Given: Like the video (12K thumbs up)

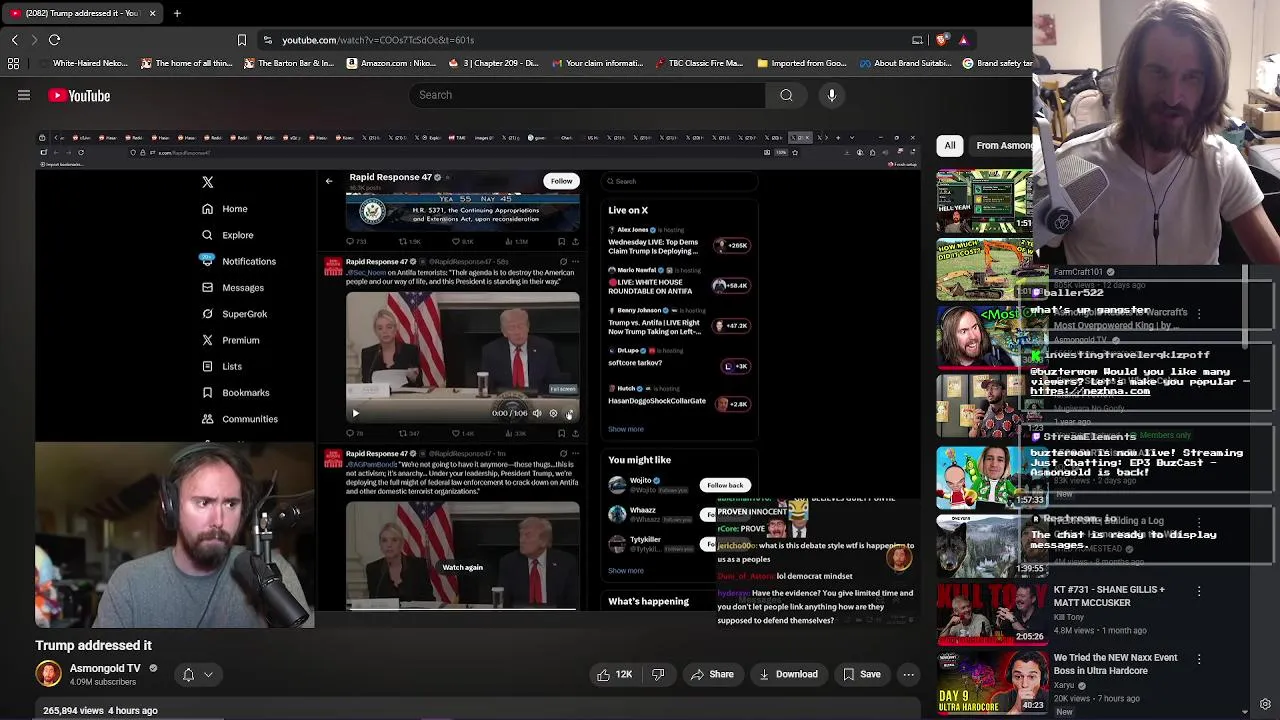Looking at the screenshot, I should (x=614, y=674).
